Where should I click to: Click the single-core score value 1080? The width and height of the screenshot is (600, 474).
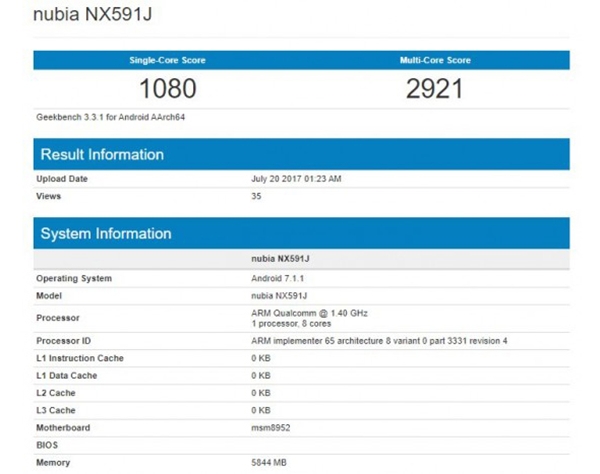tap(167, 88)
